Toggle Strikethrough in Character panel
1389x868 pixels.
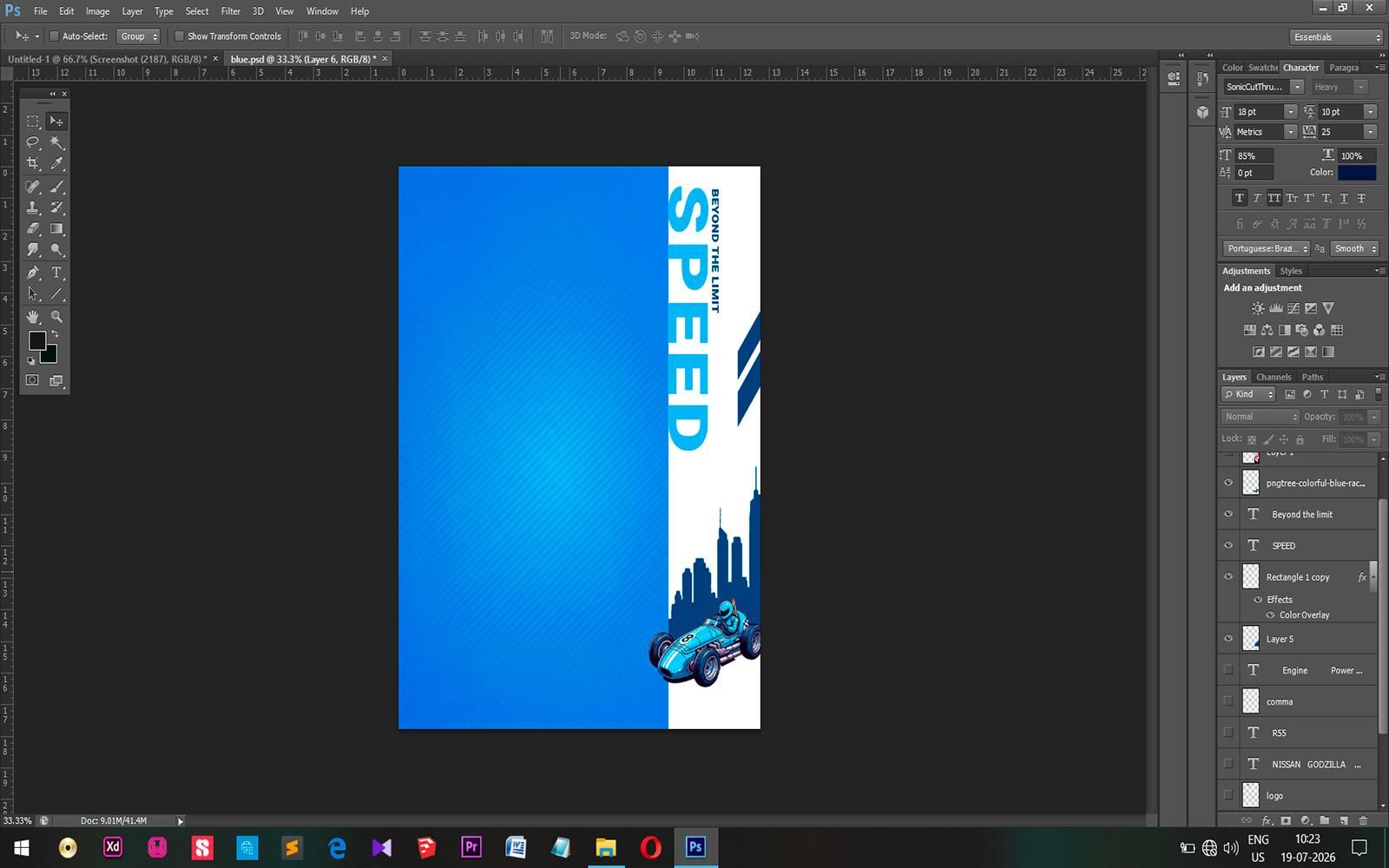pos(1361,199)
